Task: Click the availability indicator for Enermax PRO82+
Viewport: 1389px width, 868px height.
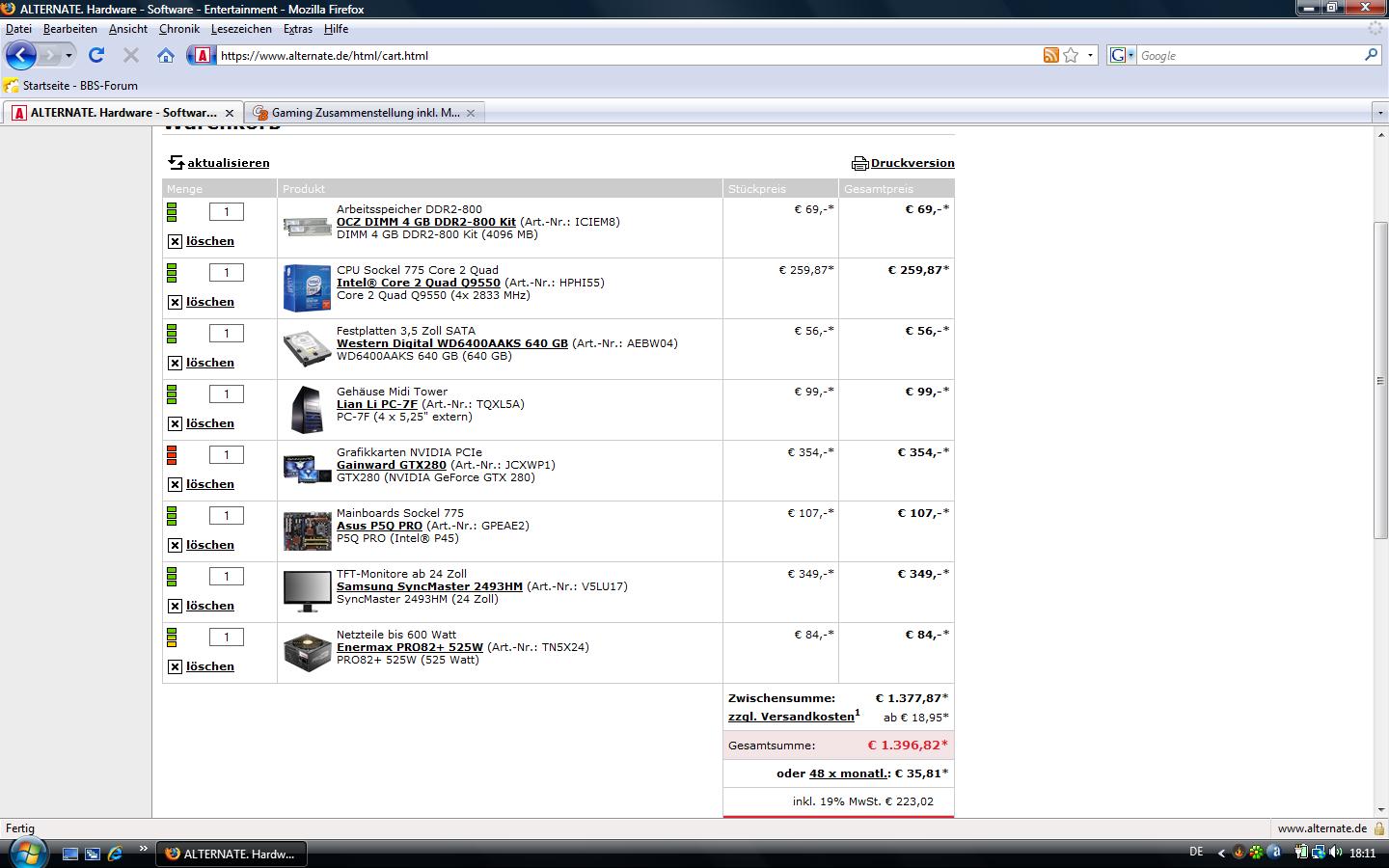Action: click(x=173, y=637)
